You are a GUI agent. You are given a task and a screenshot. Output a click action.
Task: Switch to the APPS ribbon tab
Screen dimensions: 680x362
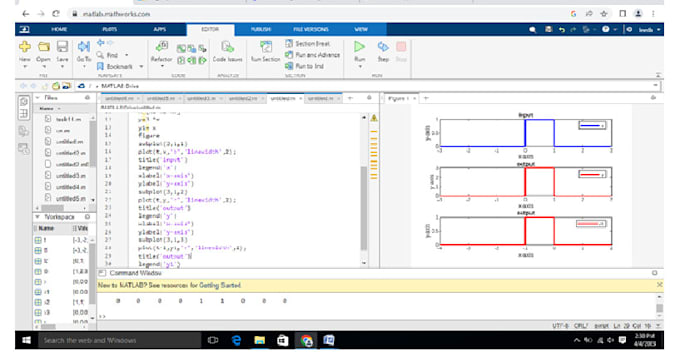160,29
